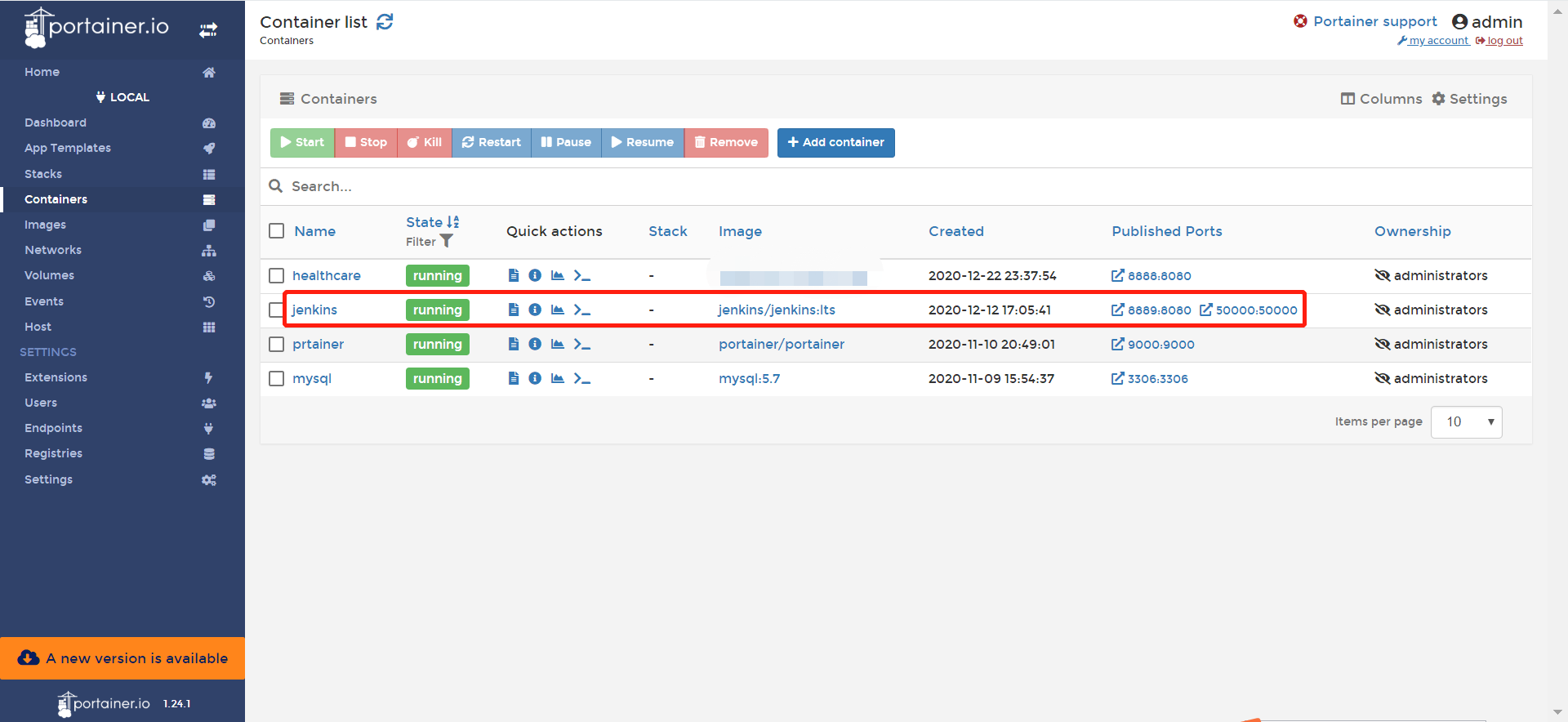Viewport: 1568px width, 722px height.
Task: Toggle the select-all containers checkbox
Action: tap(277, 231)
